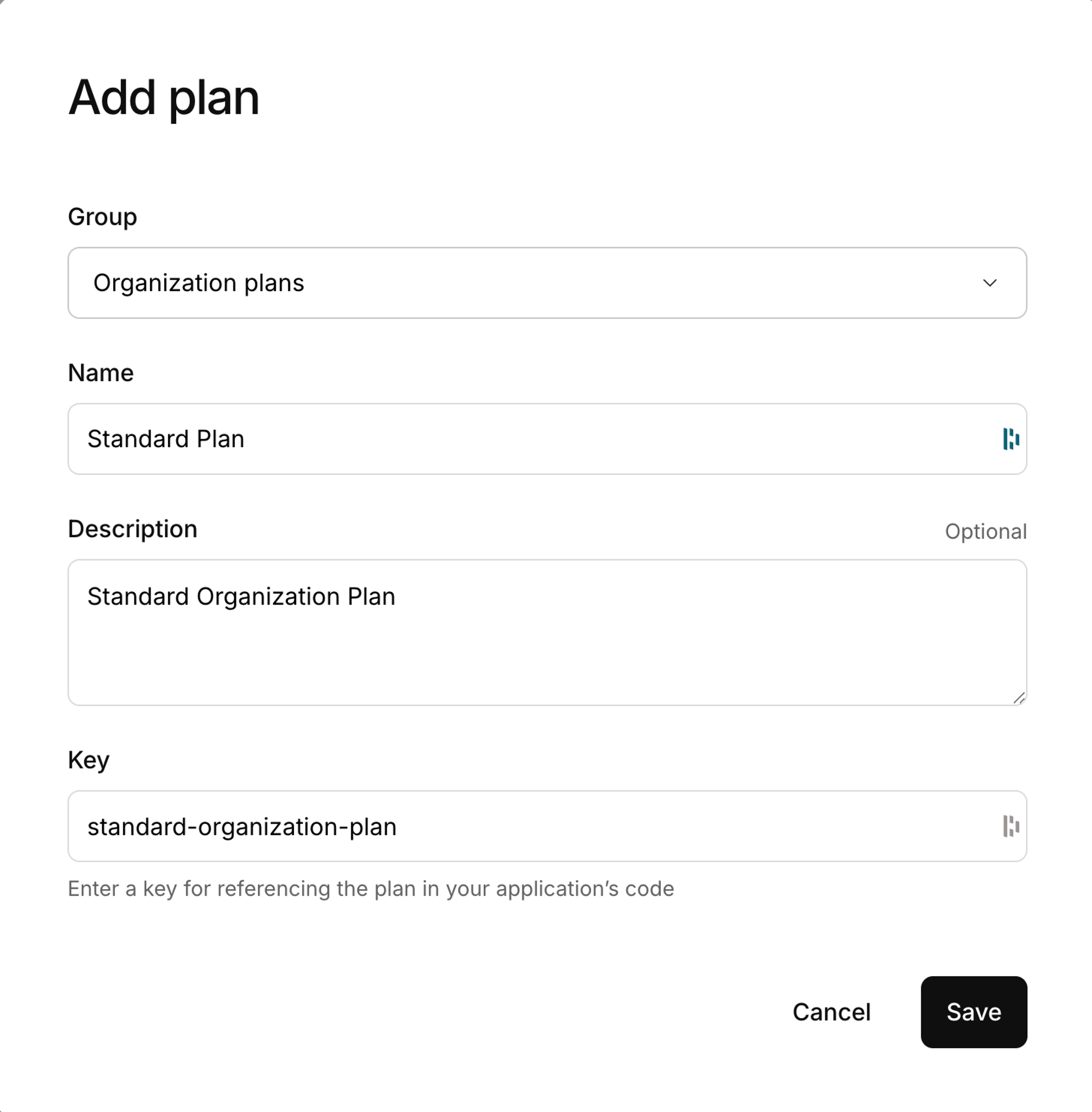Click the Optional label near Description
Viewport: 1092px width, 1112px height.
tap(985, 531)
